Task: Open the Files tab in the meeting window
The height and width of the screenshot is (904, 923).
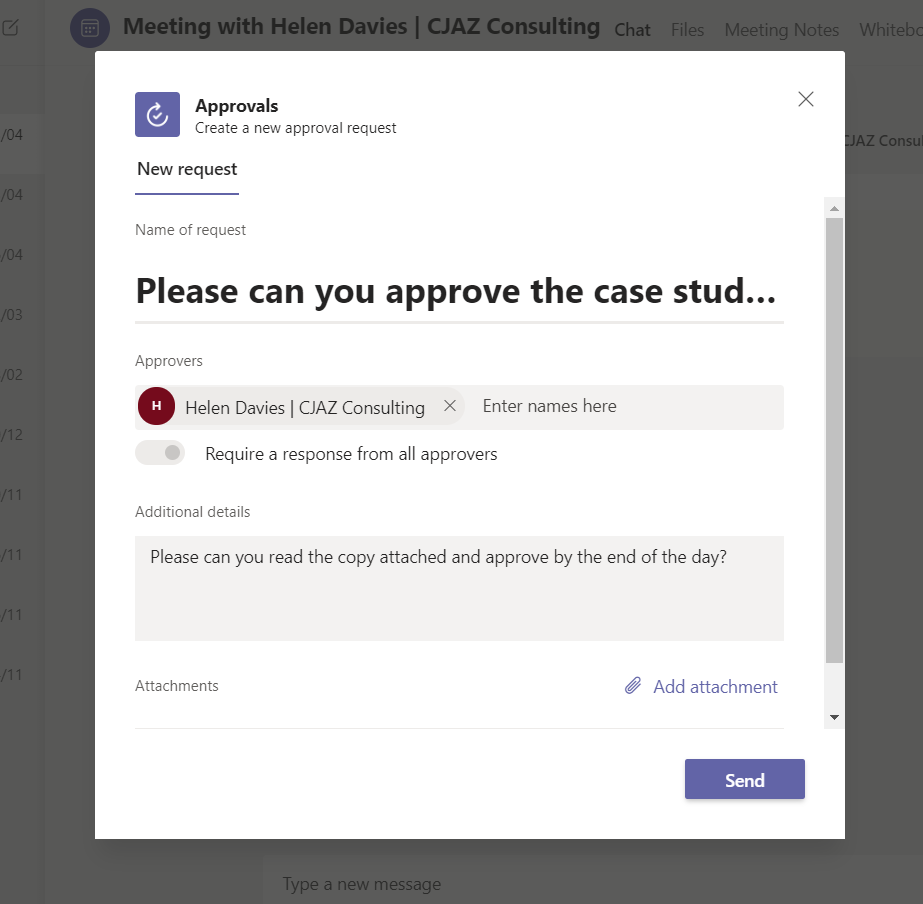Action: coord(687,29)
